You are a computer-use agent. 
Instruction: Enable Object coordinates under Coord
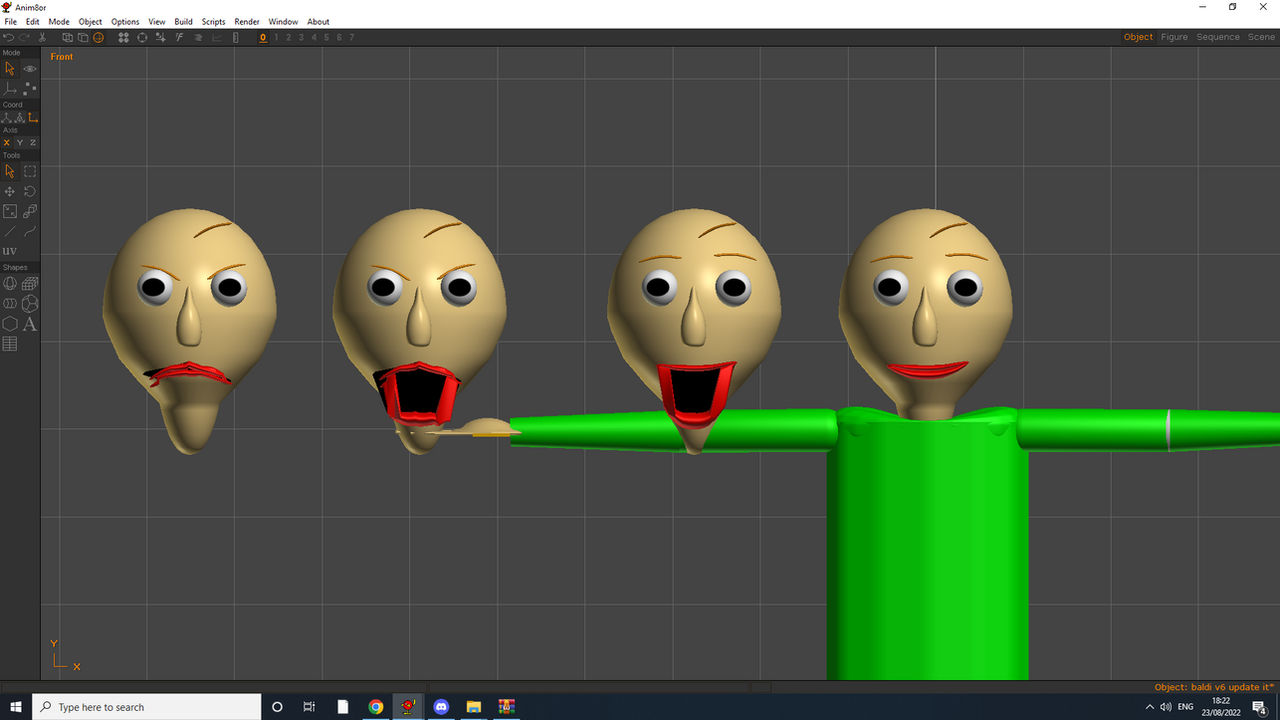point(20,118)
